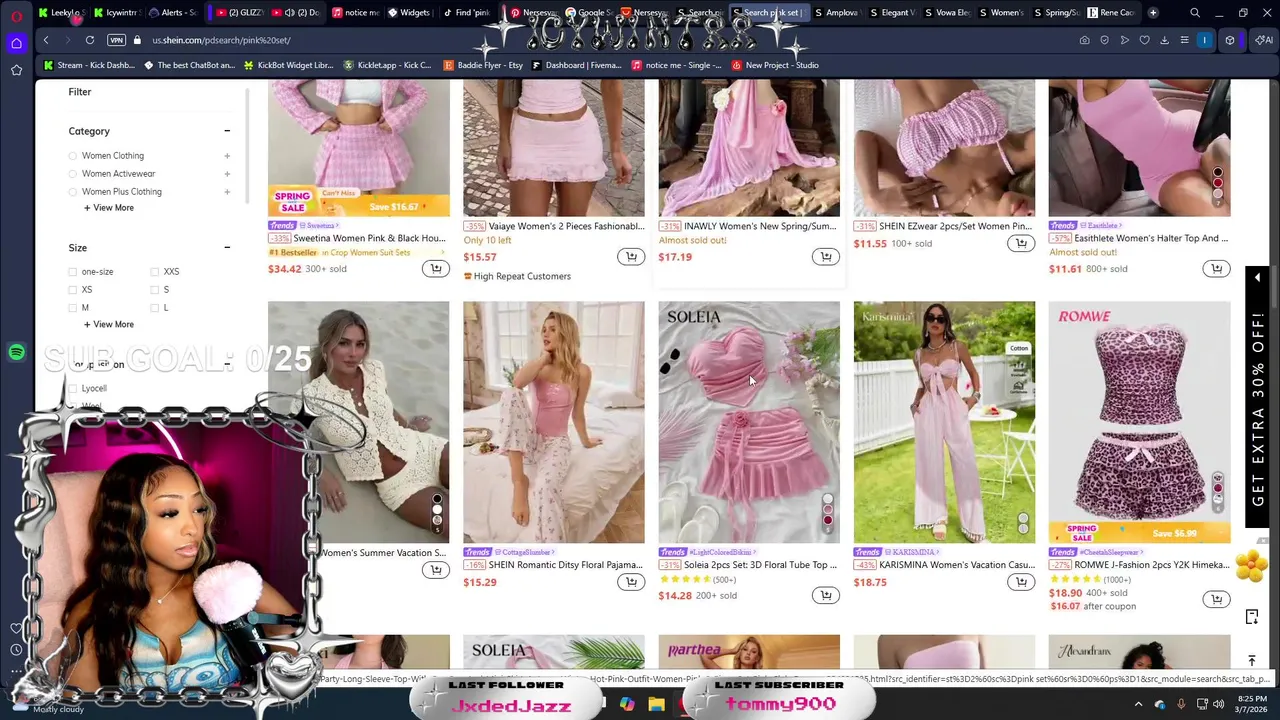
Task: Add KARISMINA Vacation set to cart
Action: tap(1020, 582)
